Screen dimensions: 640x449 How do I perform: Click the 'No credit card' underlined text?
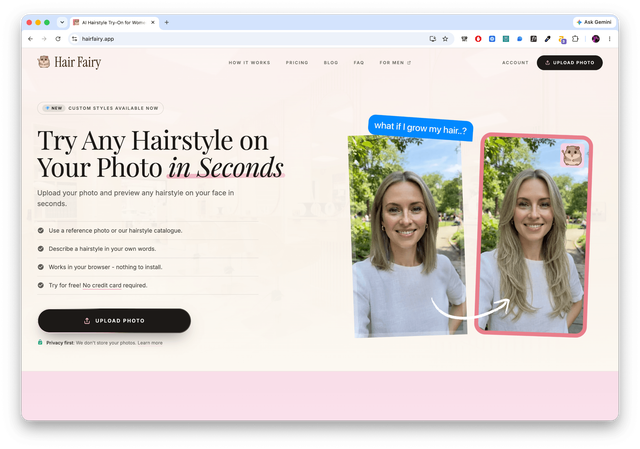click(x=102, y=285)
